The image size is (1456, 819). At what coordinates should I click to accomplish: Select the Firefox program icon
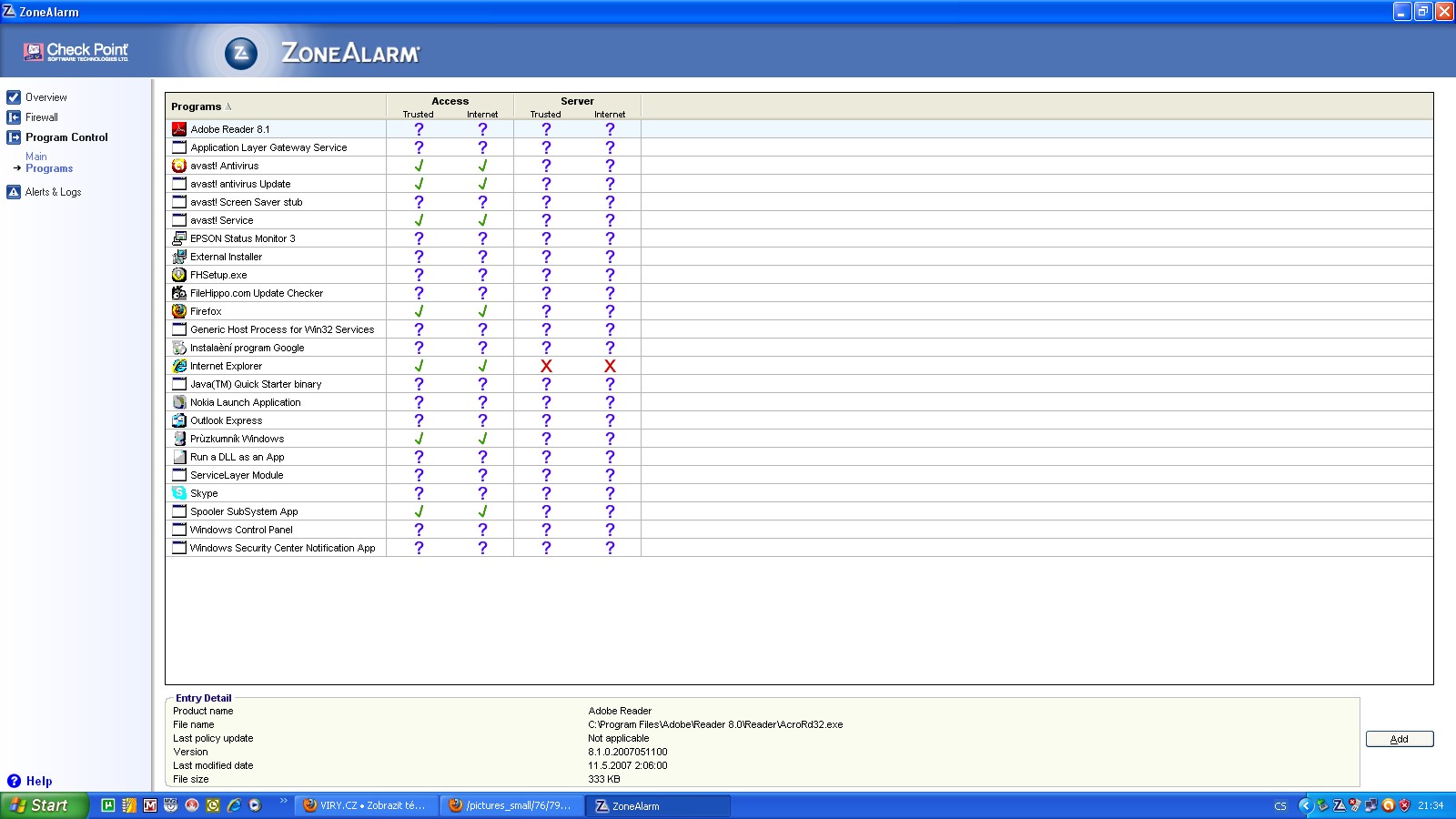point(179,311)
